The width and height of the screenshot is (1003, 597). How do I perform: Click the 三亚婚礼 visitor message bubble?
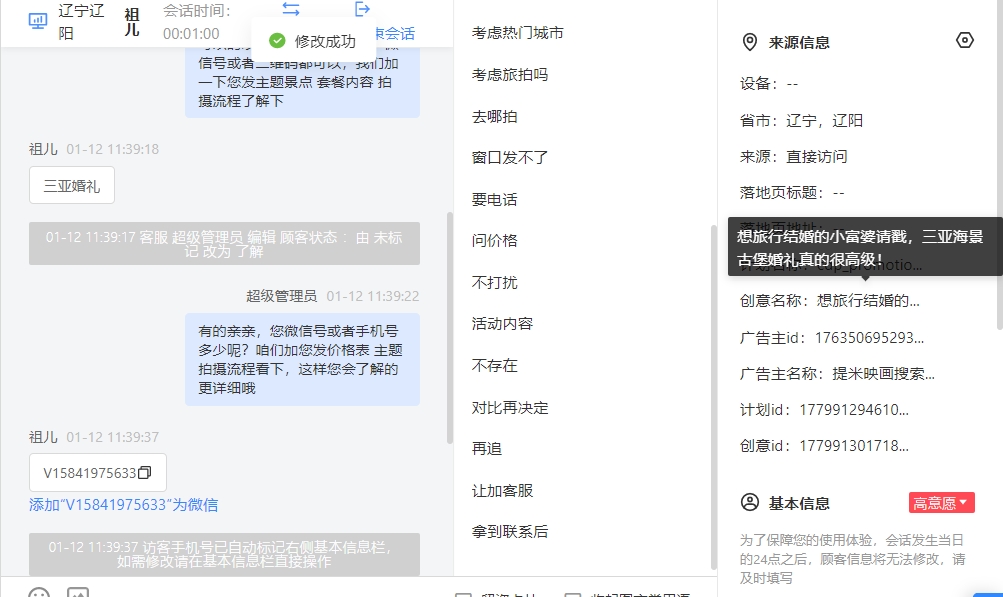click(x=72, y=186)
